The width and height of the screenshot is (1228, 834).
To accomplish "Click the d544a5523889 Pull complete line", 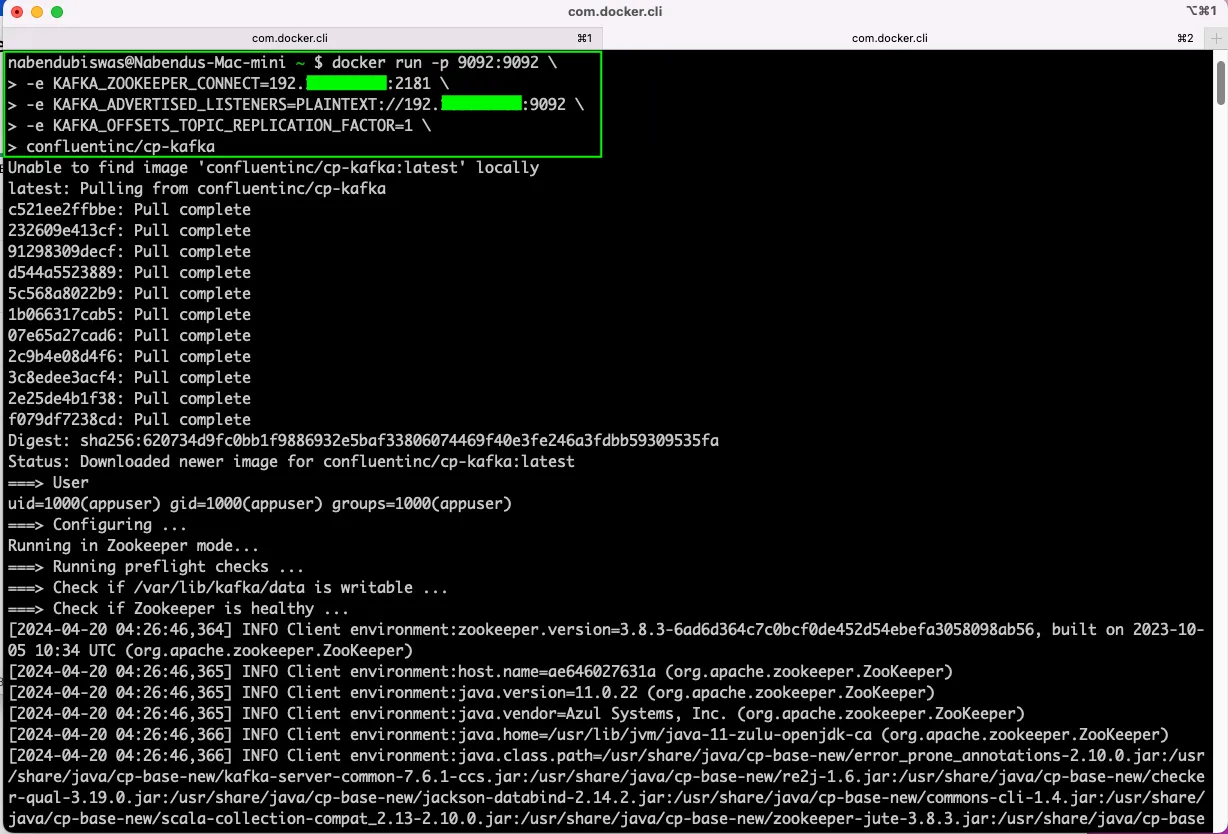I will (129, 272).
